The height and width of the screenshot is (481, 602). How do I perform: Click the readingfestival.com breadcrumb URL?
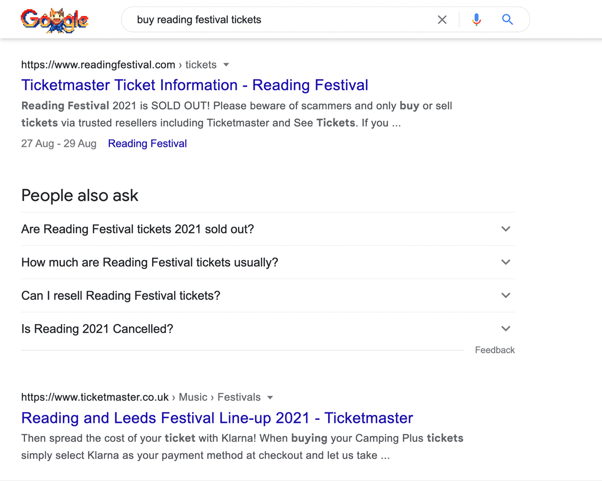[x=98, y=65]
